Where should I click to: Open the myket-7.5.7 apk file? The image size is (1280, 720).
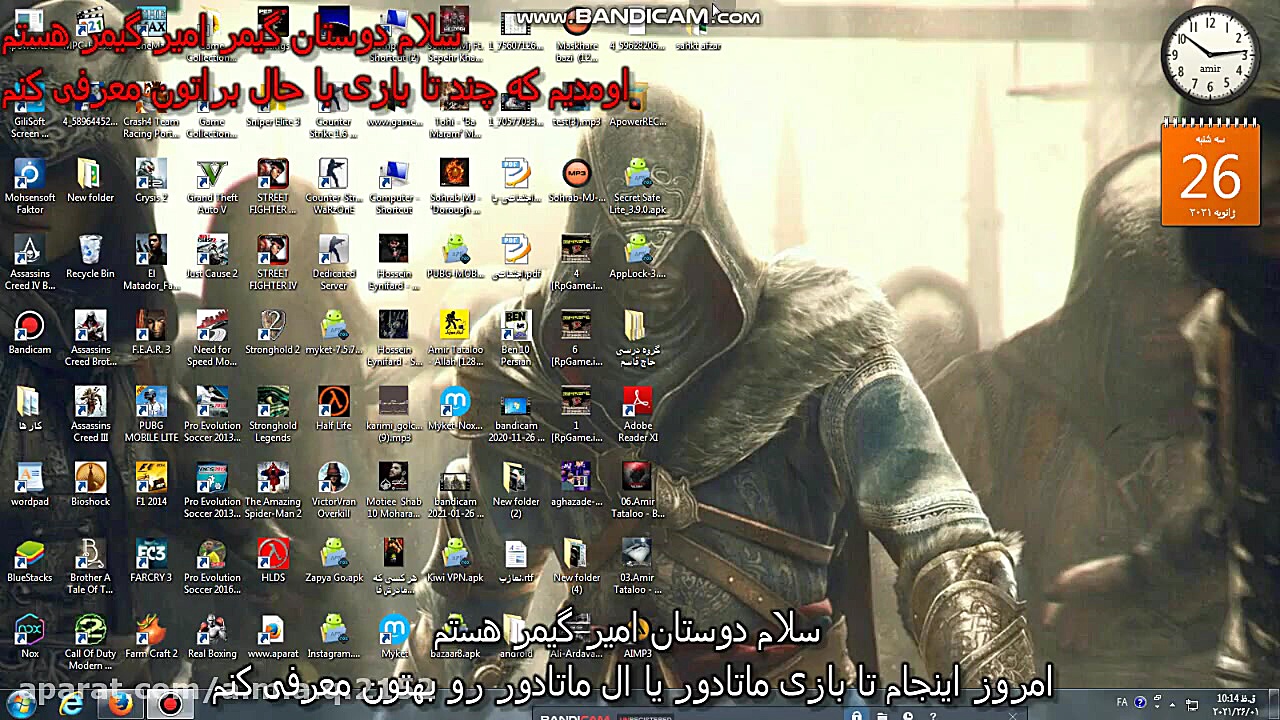[x=333, y=333]
